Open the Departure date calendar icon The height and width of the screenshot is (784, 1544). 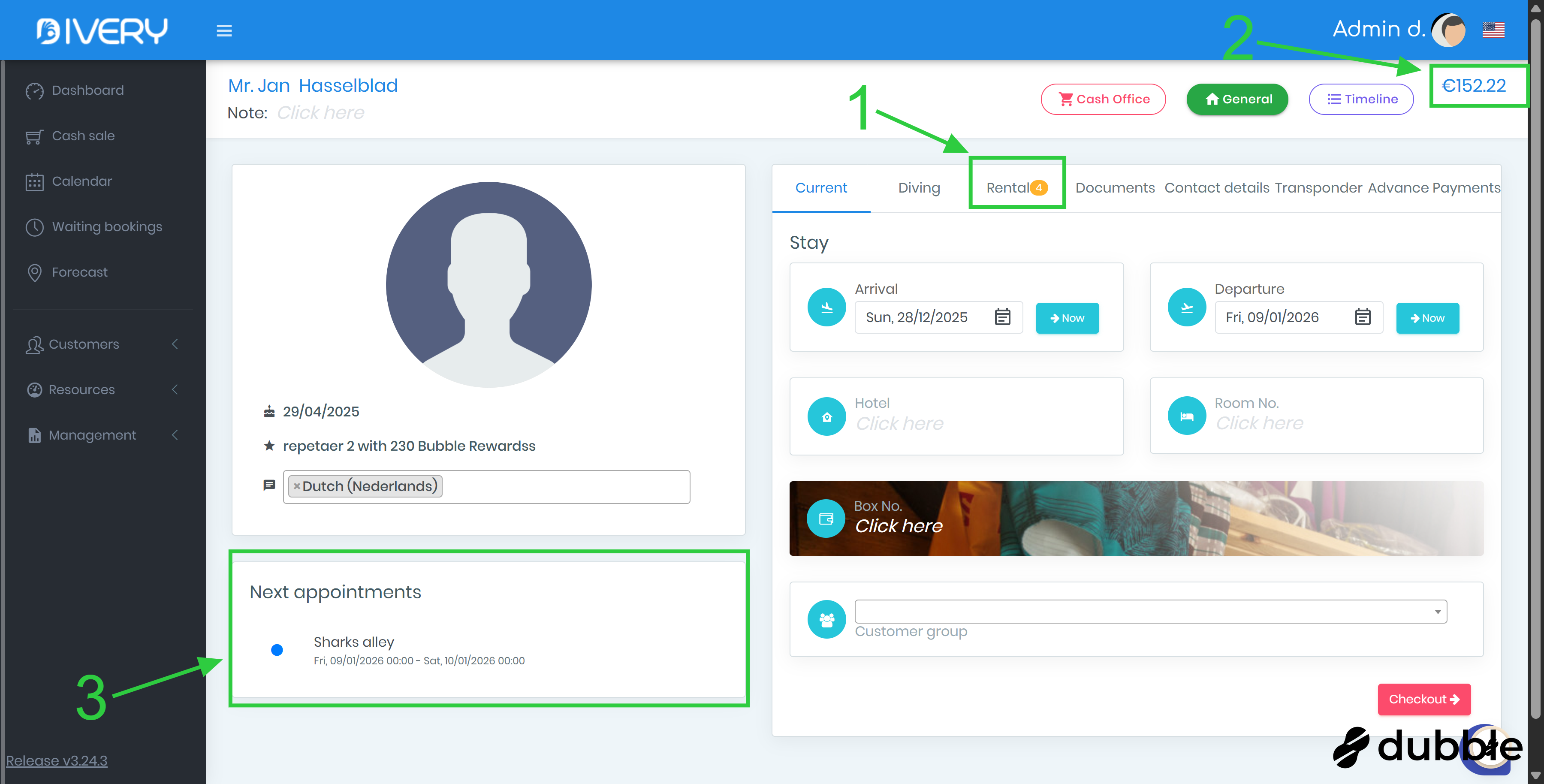coord(1363,317)
